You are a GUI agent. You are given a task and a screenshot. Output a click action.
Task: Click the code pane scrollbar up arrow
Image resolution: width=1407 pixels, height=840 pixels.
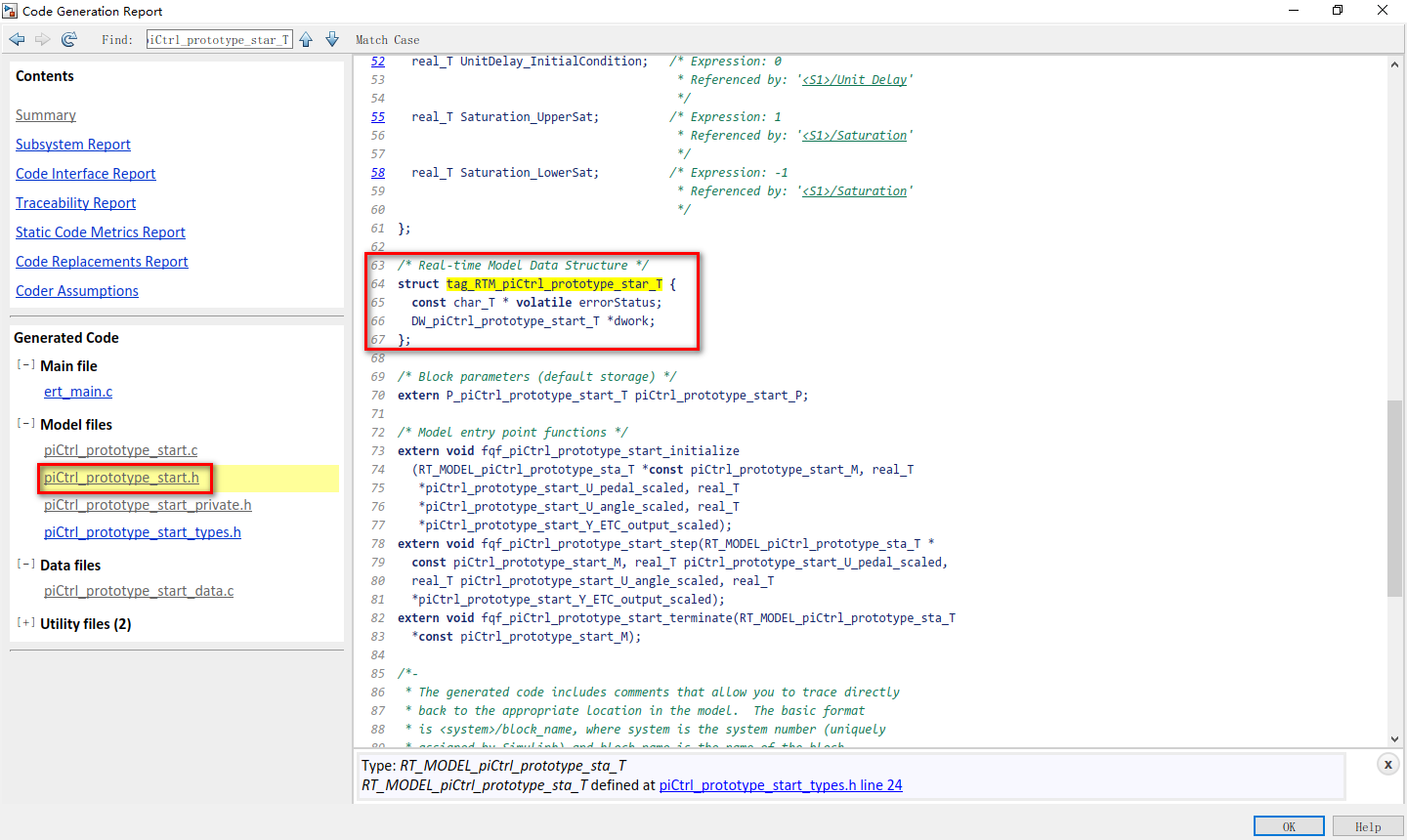1394,64
